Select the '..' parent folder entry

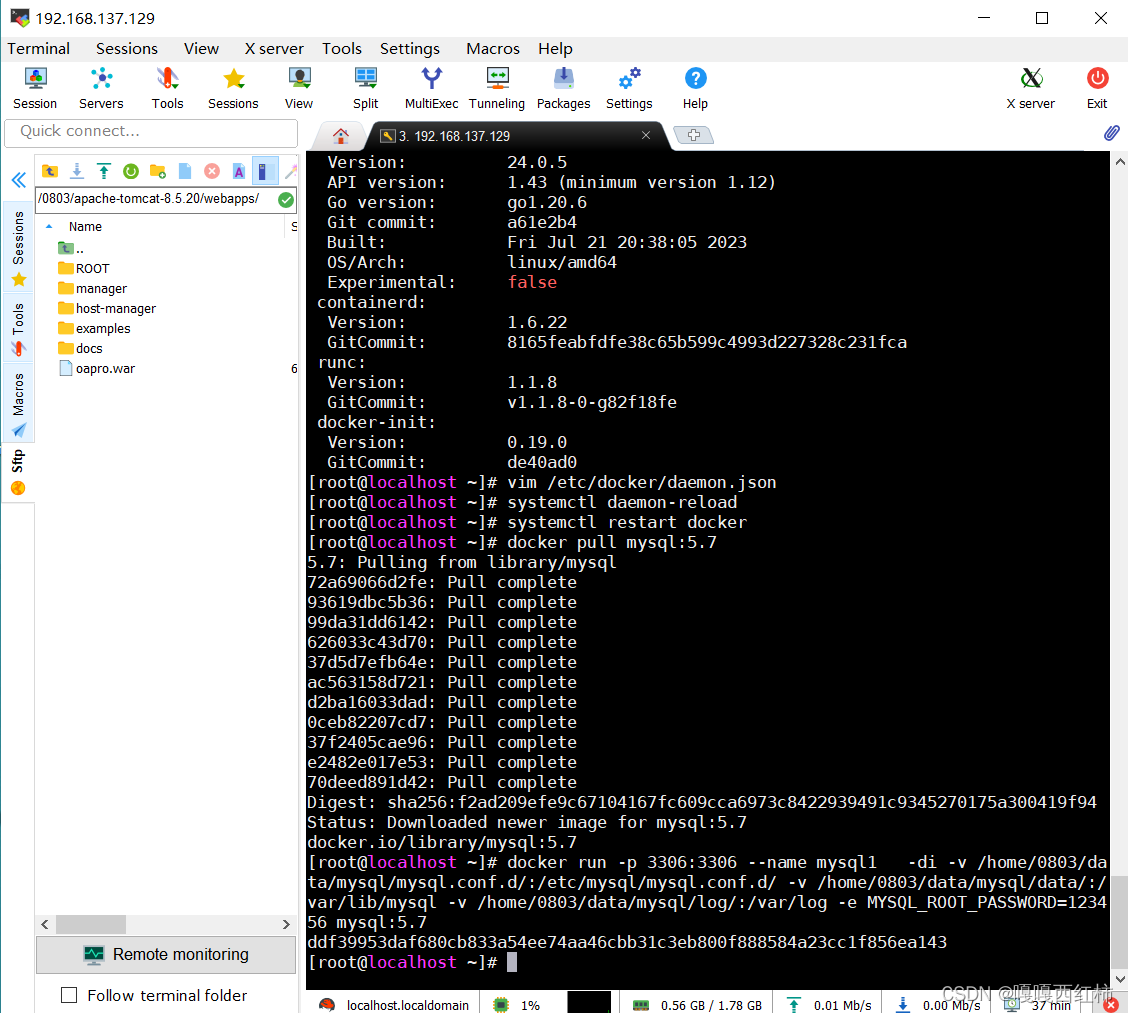click(x=70, y=249)
